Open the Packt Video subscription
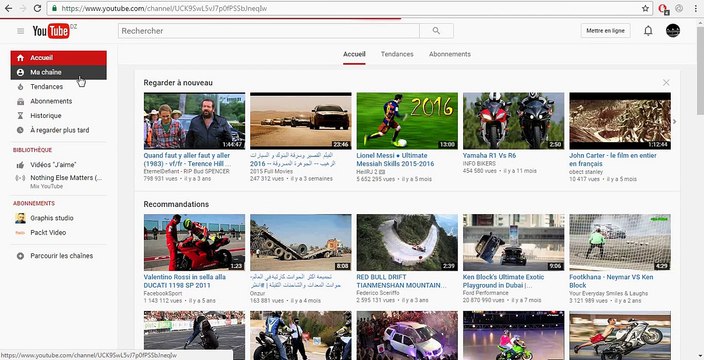 (48, 233)
